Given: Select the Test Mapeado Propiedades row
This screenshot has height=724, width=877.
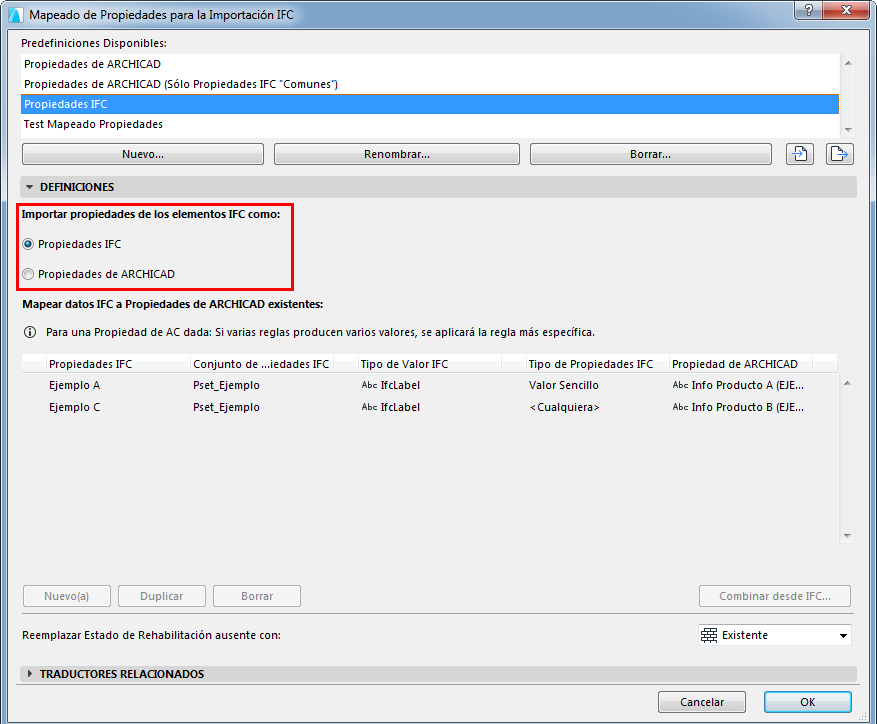Looking at the screenshot, I should (x=430, y=124).
